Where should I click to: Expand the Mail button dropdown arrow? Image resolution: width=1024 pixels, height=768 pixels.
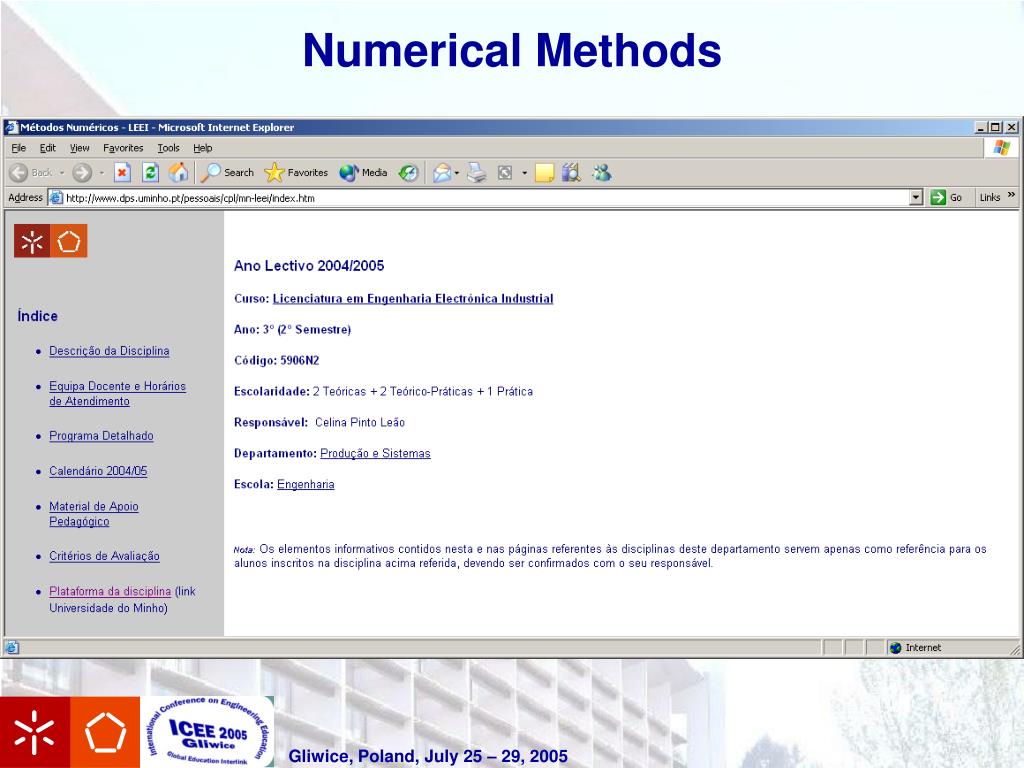tap(456, 173)
